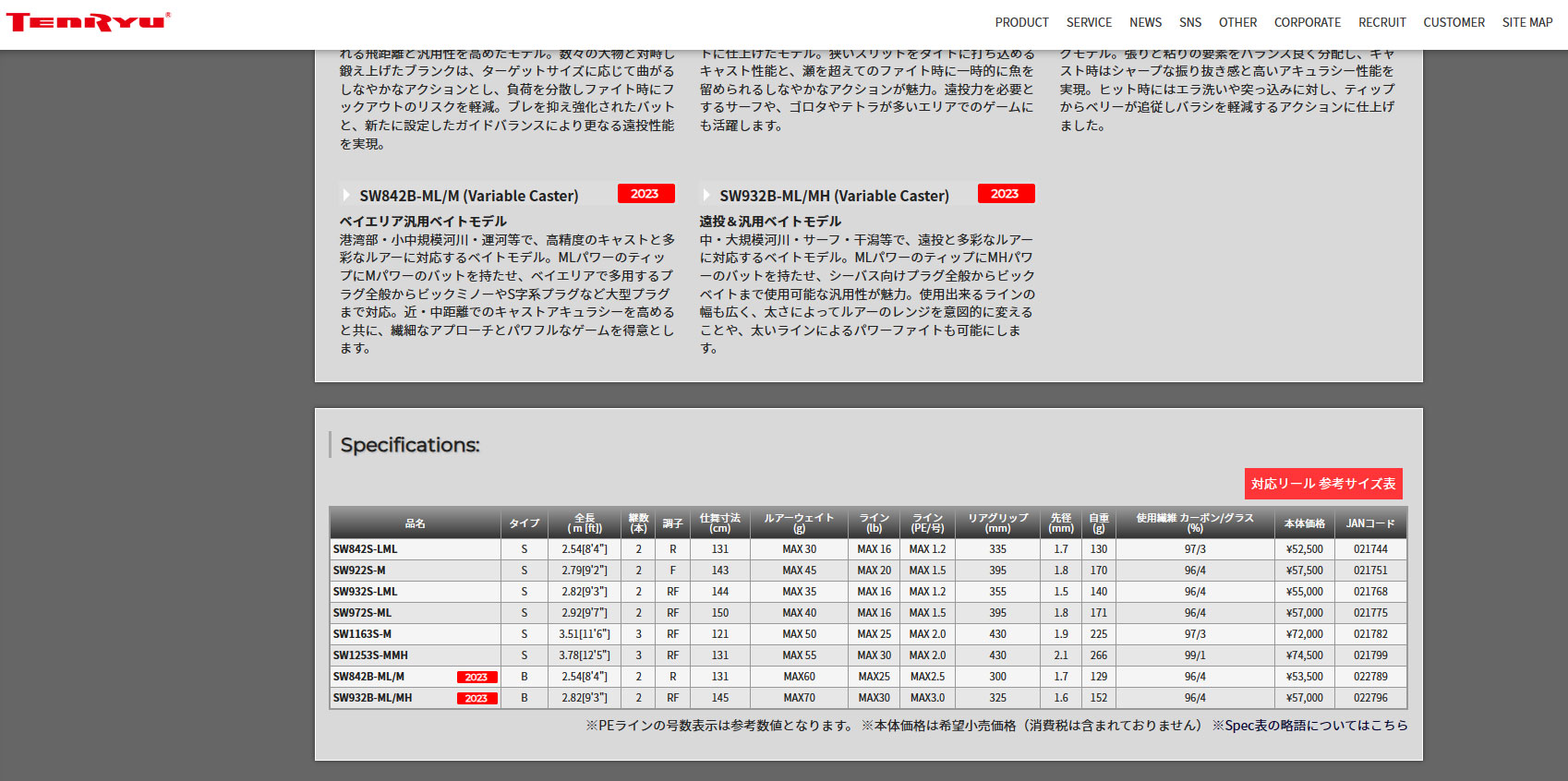Screen dimensions: 1568x781
Task: Open the SITE MAP page
Action: point(1526,22)
